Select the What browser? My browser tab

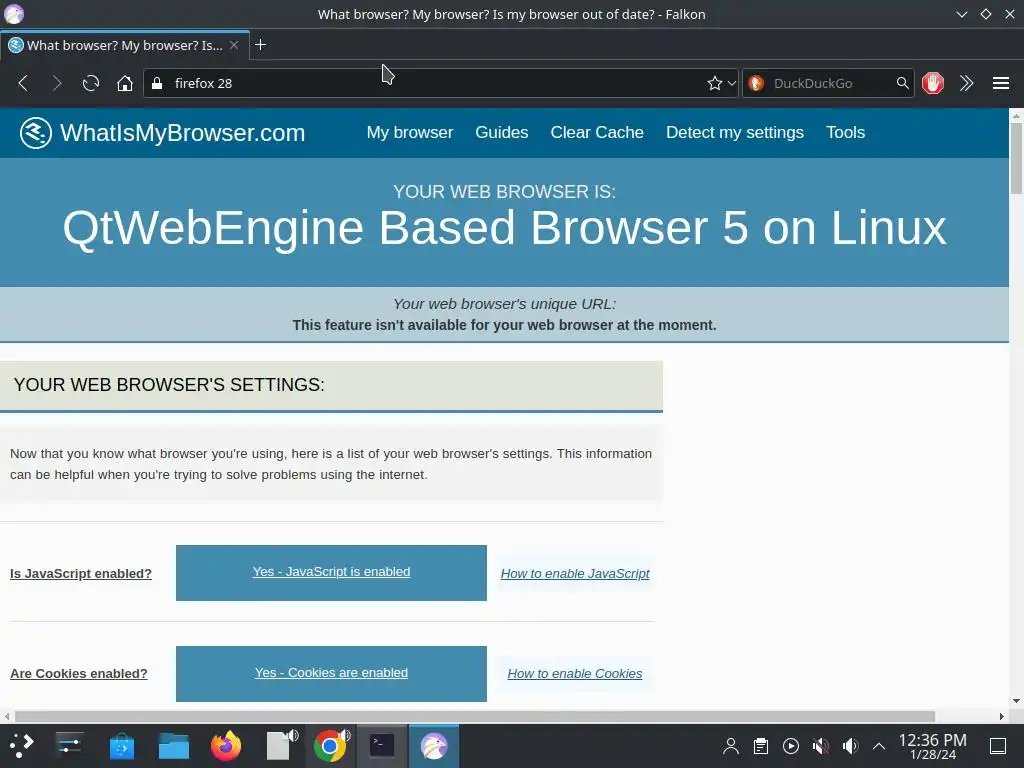[125, 45]
